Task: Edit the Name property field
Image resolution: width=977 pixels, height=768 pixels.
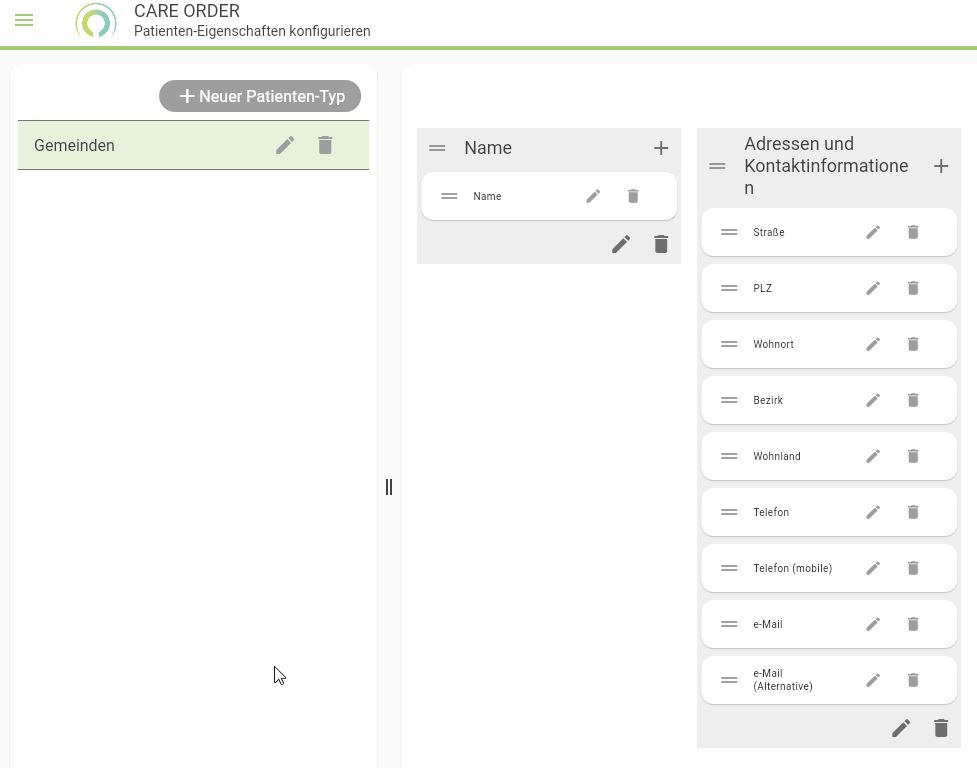Action: click(x=593, y=196)
